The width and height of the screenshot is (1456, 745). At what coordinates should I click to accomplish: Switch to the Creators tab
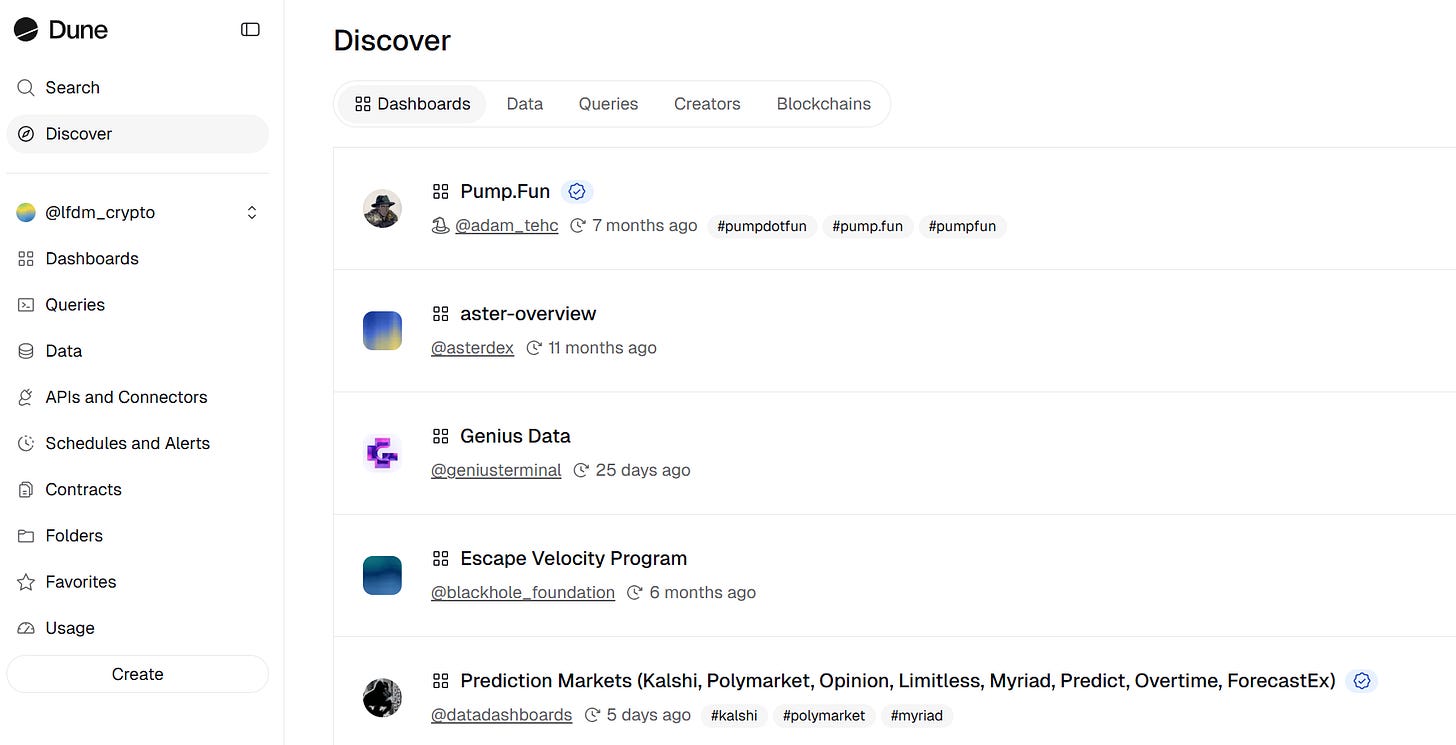tap(707, 104)
